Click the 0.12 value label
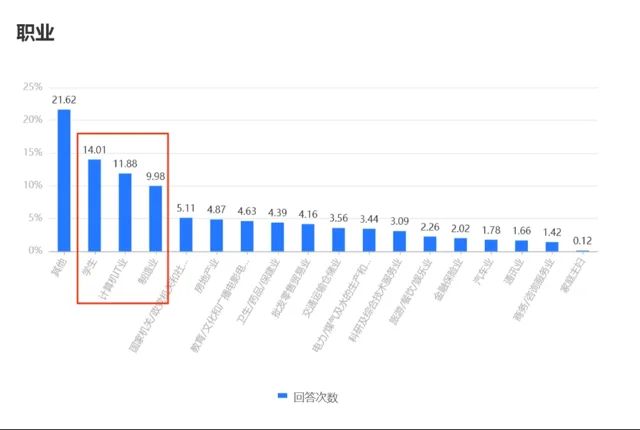The width and height of the screenshot is (640, 430). [x=582, y=241]
